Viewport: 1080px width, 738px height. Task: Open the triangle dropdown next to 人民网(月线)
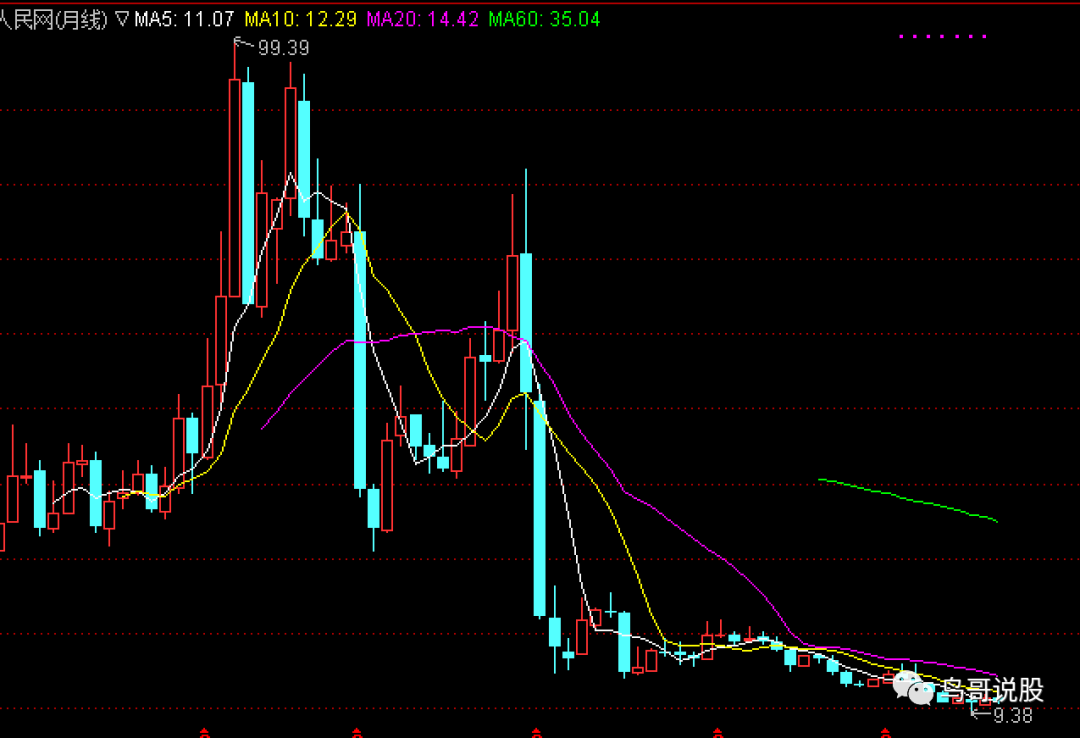[x=122, y=19]
